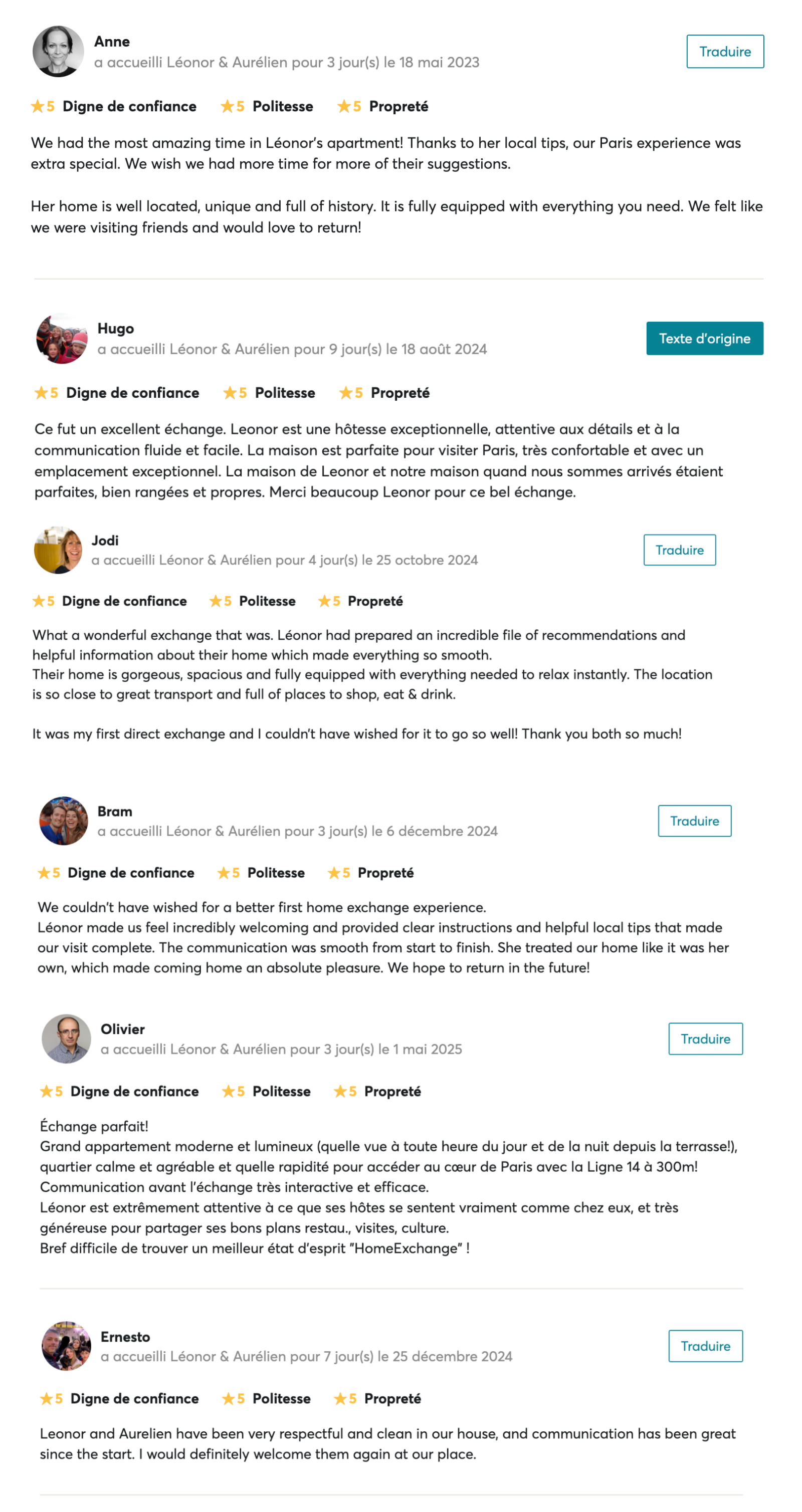Click the trust rating star in Anne's review

pyautogui.click(x=38, y=106)
